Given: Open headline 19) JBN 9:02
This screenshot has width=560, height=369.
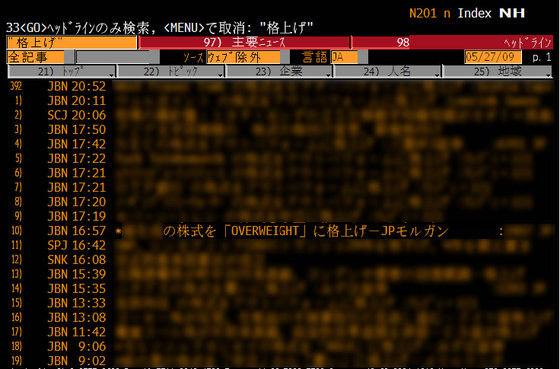Looking at the screenshot, I should click(x=280, y=361).
